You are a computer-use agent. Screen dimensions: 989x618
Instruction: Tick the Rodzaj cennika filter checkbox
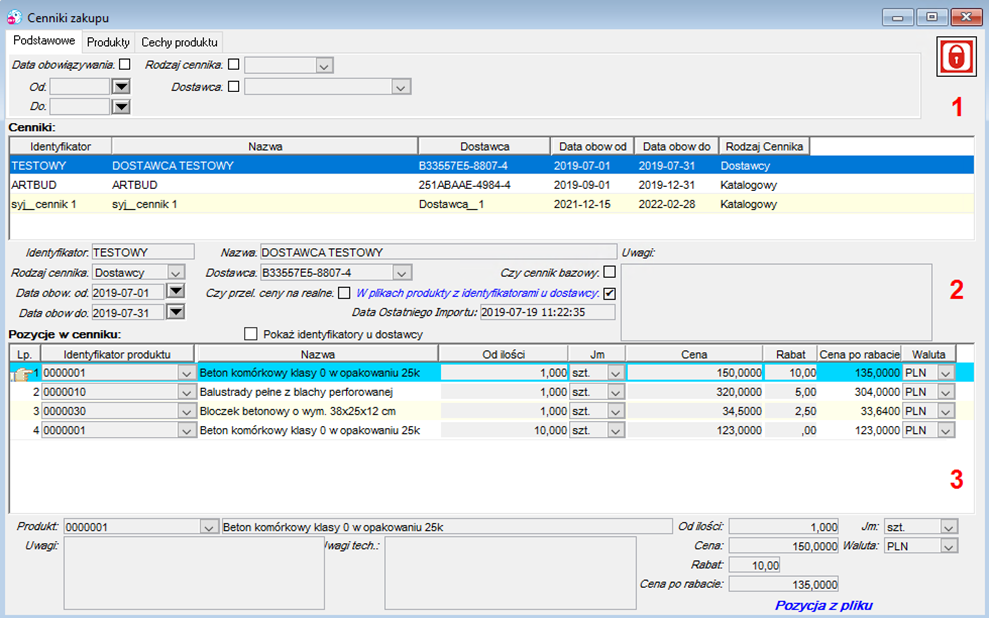233,64
